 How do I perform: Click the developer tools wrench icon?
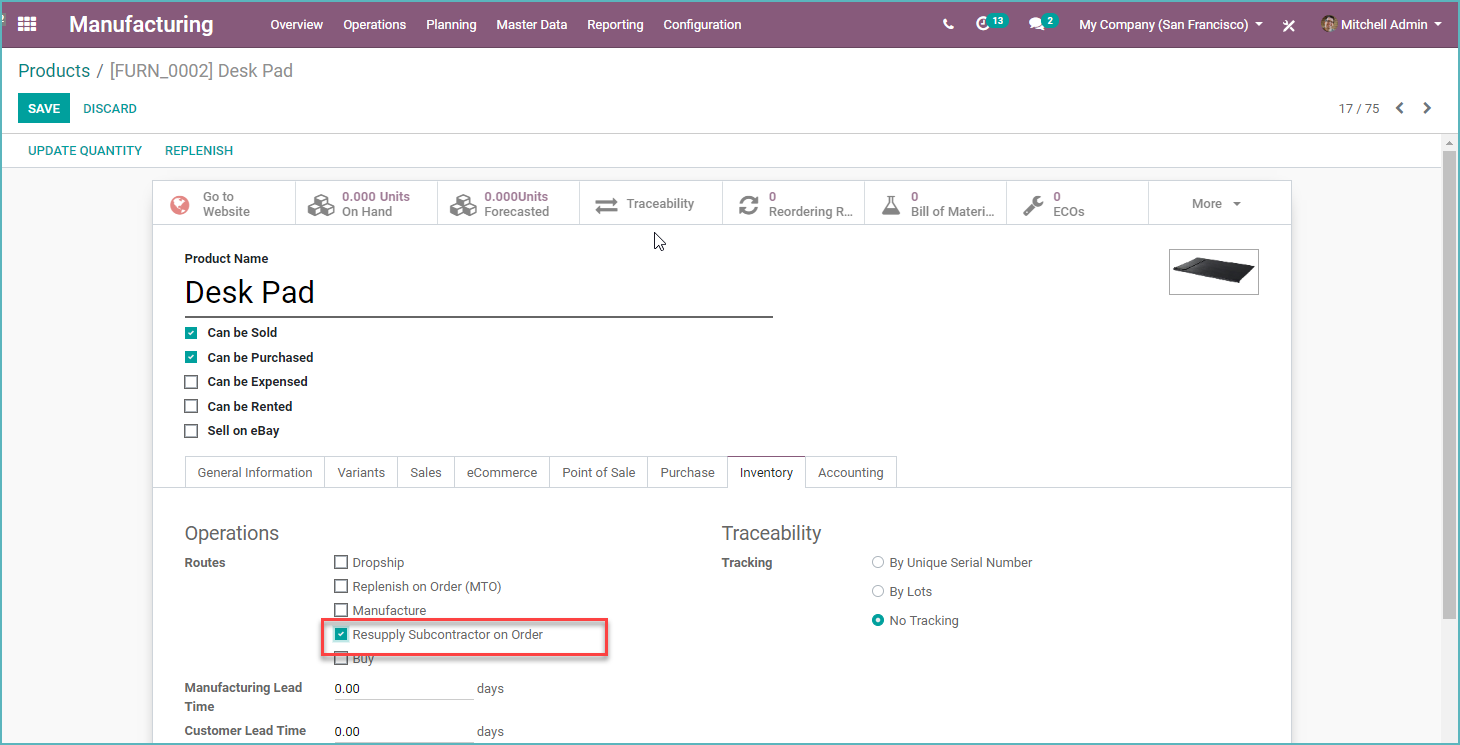tap(1288, 24)
